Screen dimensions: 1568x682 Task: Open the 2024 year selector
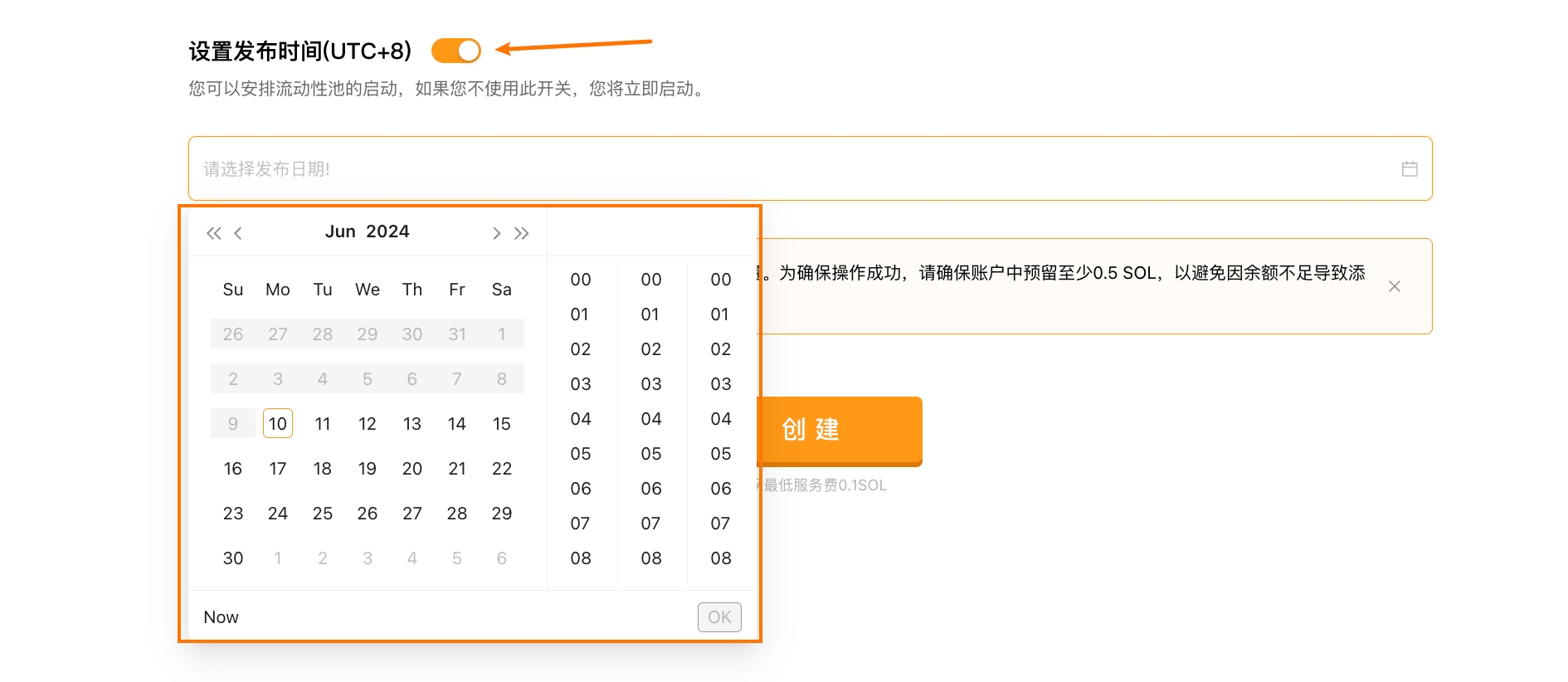387,231
